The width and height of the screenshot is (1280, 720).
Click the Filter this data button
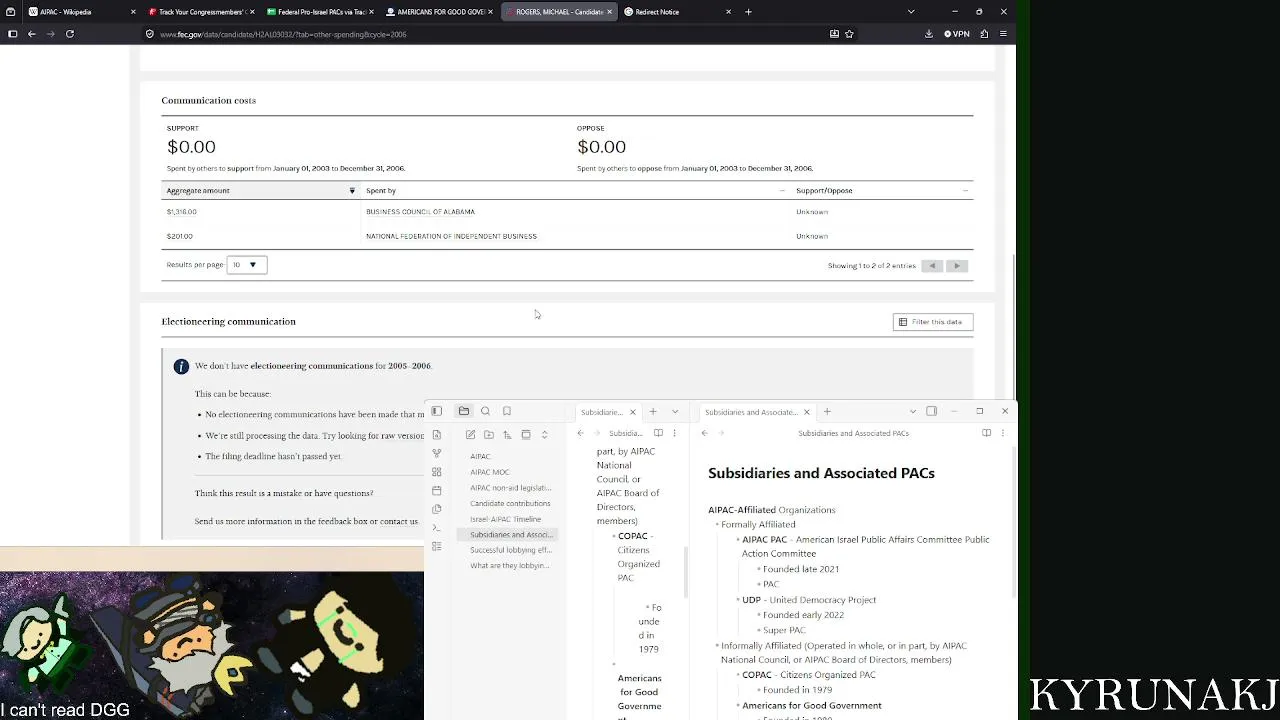pyautogui.click(x=933, y=322)
